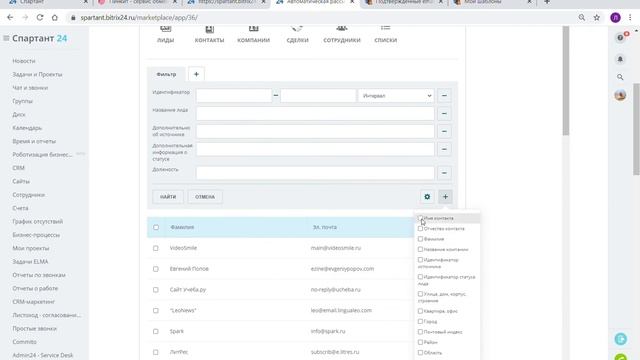The width and height of the screenshot is (640, 360).
Task: Open Задачи и Проекты in left menu
Action: click(x=37, y=74)
